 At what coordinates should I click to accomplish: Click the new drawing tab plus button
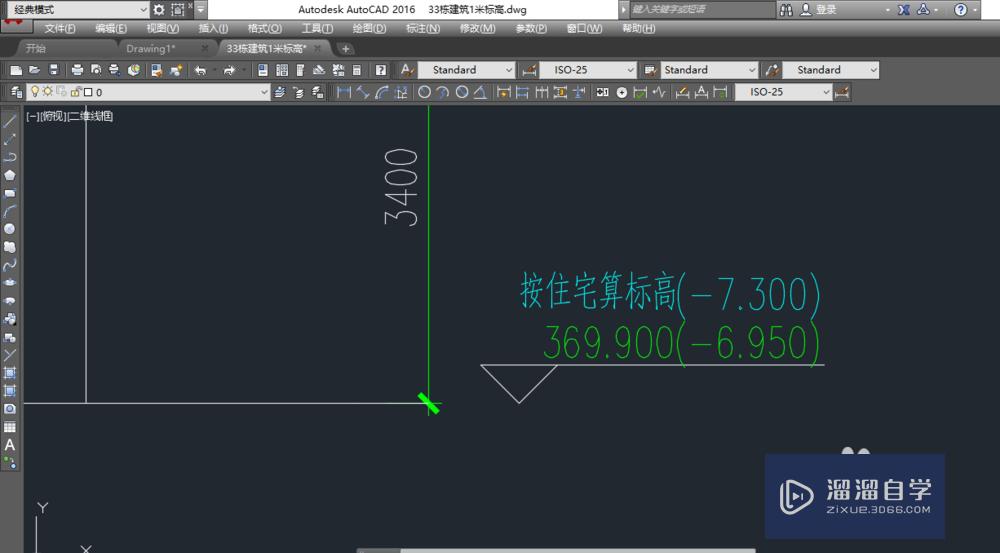tap(345, 48)
